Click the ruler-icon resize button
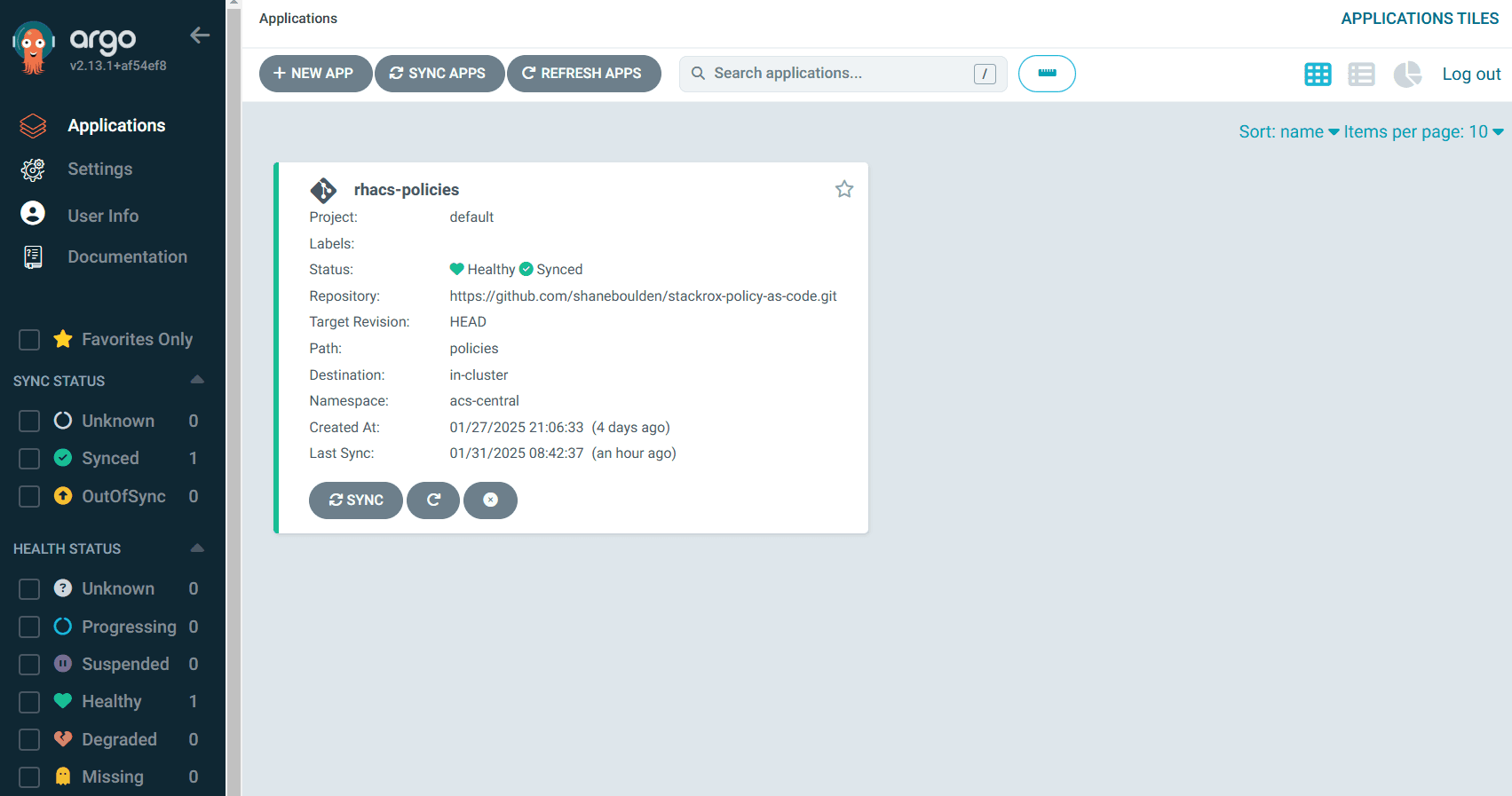Viewport: 1512px width, 796px height. point(1047,74)
